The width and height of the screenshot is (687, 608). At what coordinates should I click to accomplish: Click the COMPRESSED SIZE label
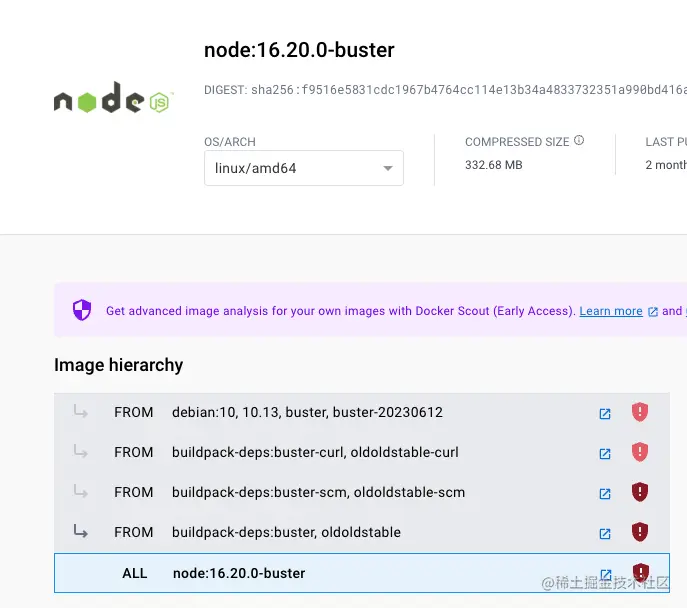[517, 142]
